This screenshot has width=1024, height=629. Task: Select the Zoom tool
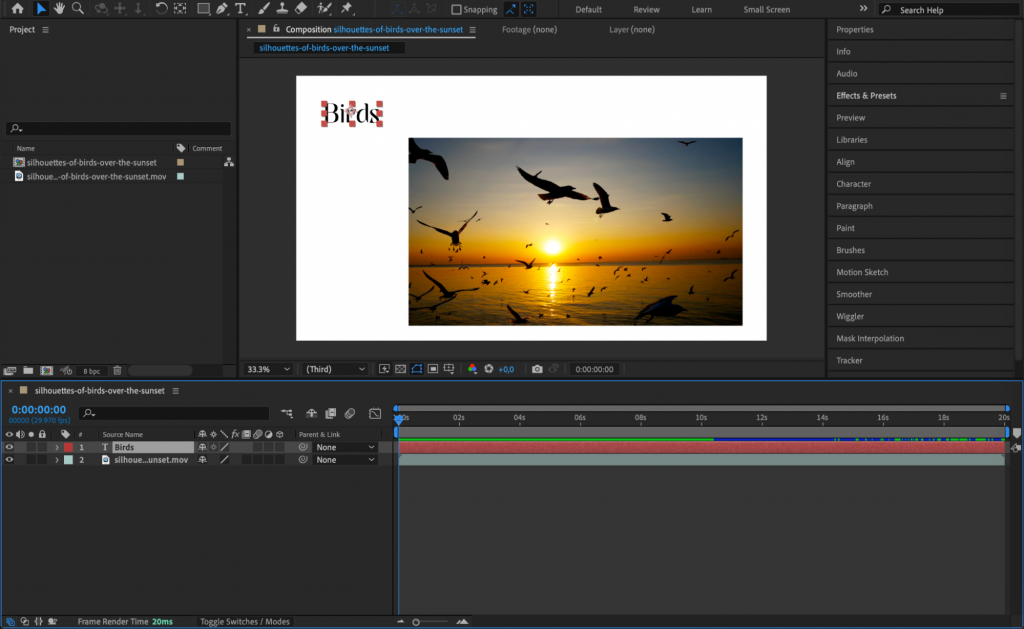(x=76, y=9)
